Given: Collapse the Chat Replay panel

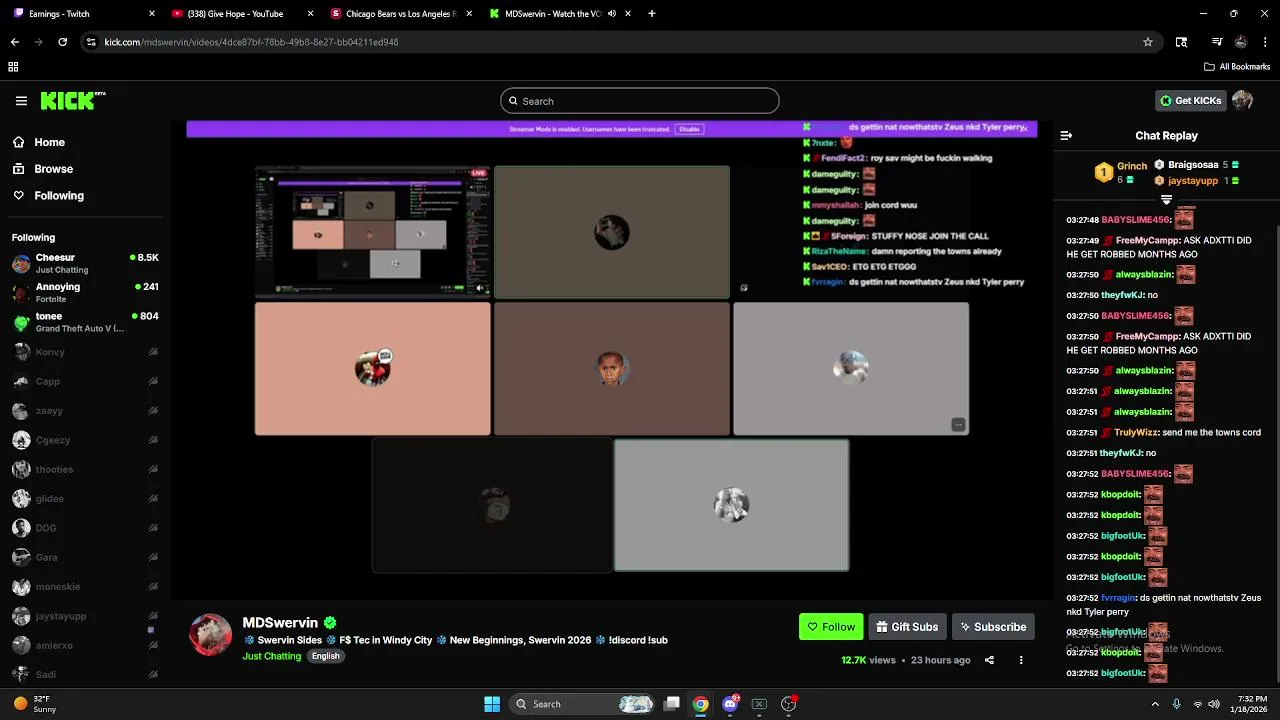Looking at the screenshot, I should (x=1066, y=136).
